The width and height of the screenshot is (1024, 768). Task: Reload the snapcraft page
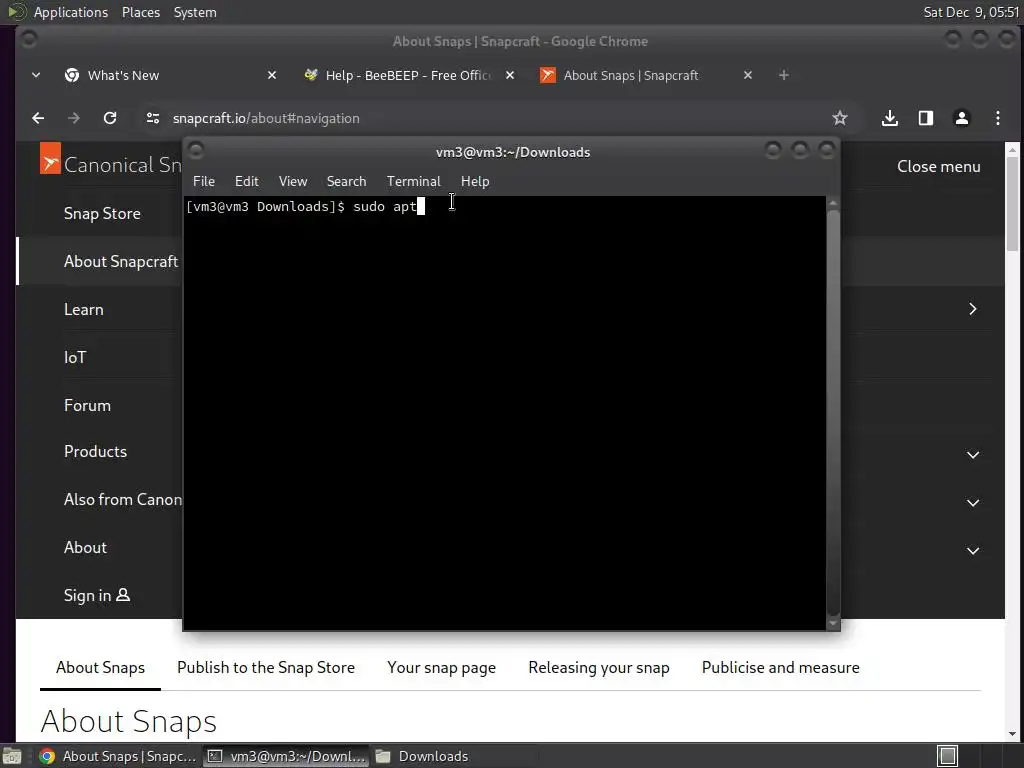[110, 118]
